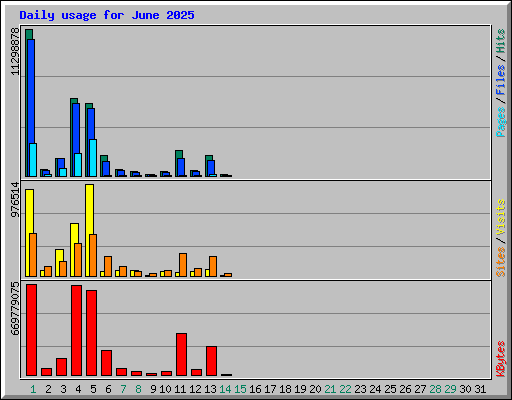Click the yellow visits bar for day 4
The image size is (512, 400).
click(73, 250)
